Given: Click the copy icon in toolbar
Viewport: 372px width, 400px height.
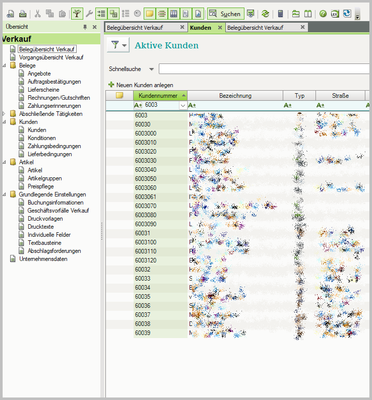Looking at the screenshot, I should tap(50, 14).
